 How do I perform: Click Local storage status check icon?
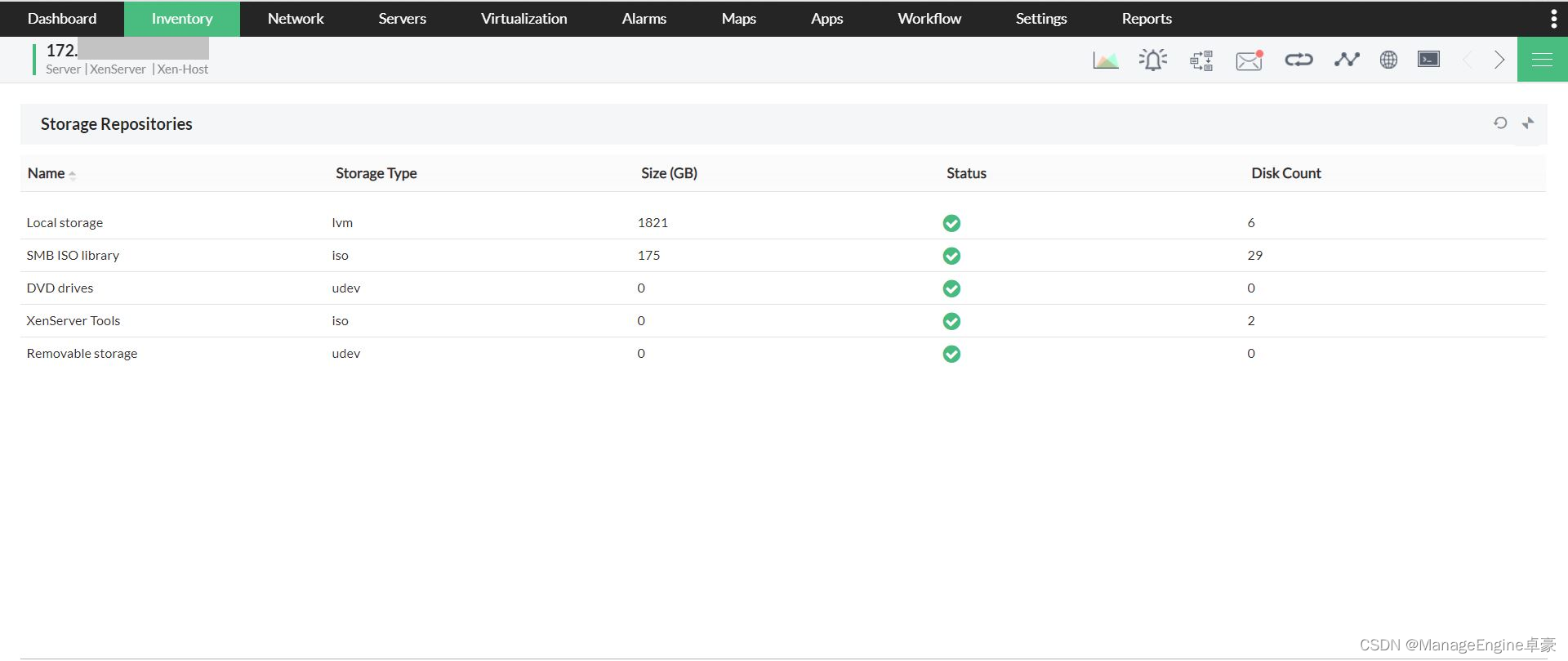tap(951, 223)
